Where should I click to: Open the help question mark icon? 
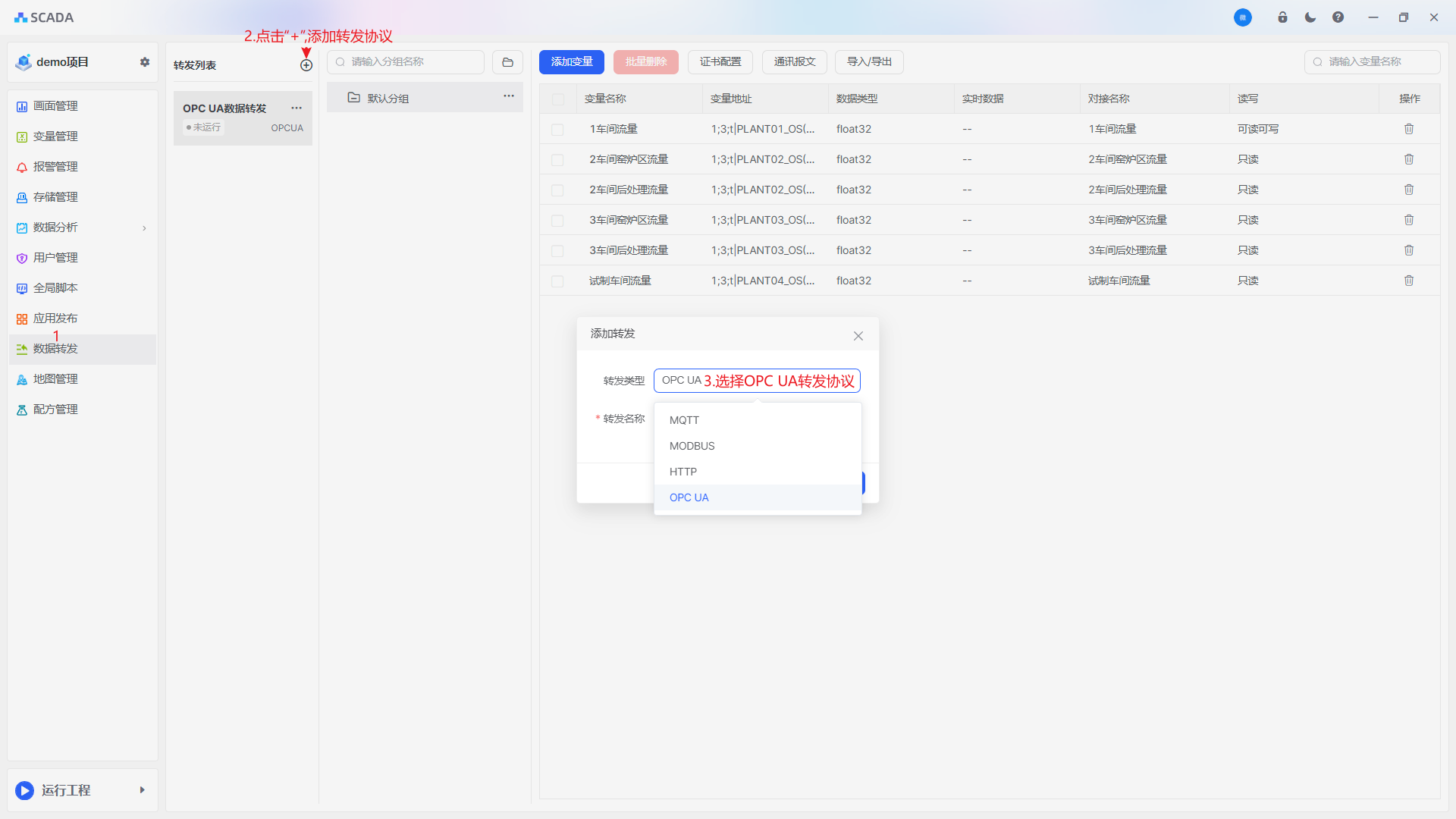click(1338, 17)
